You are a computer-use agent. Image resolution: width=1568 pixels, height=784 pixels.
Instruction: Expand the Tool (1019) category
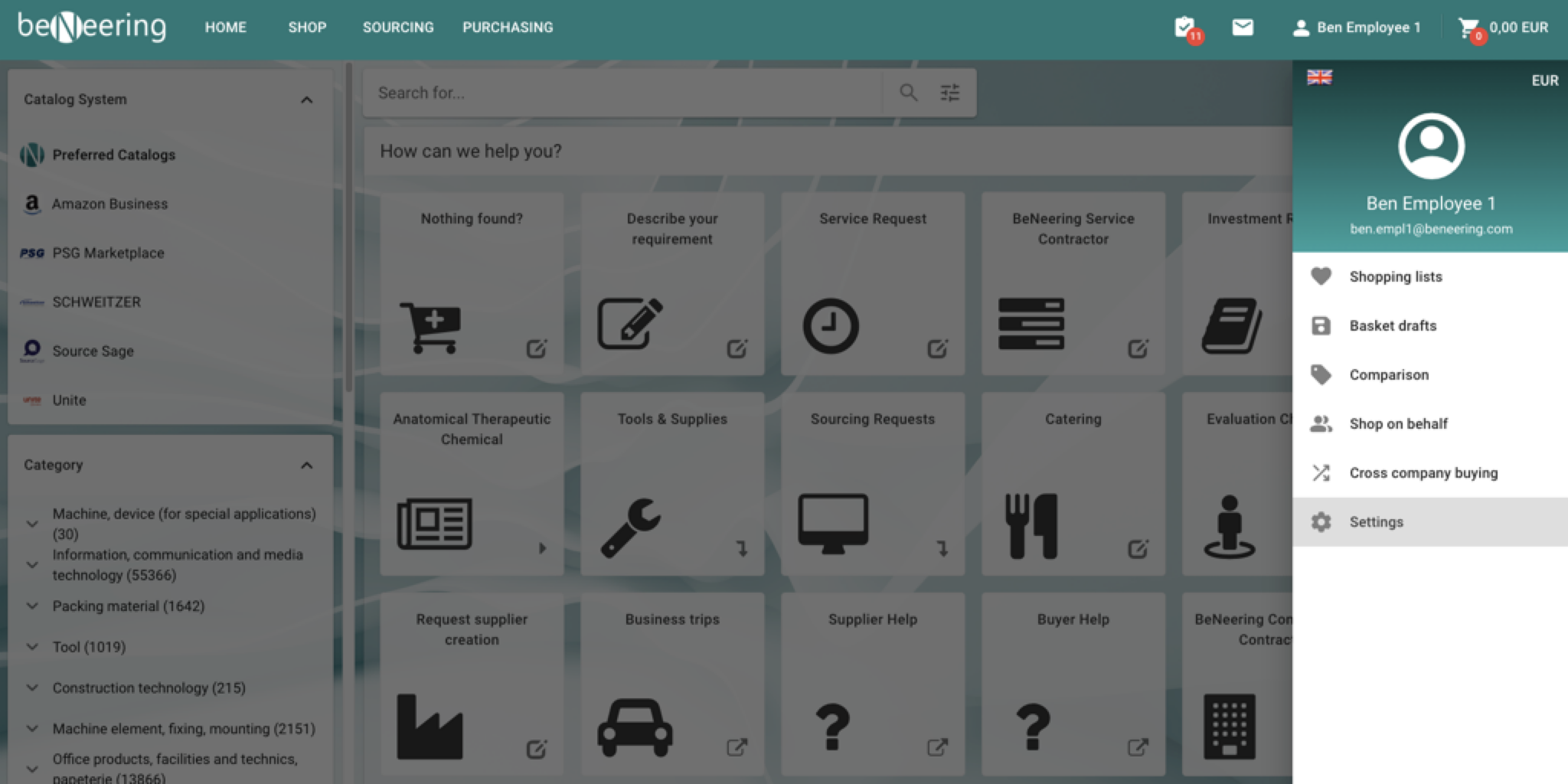pyautogui.click(x=32, y=647)
